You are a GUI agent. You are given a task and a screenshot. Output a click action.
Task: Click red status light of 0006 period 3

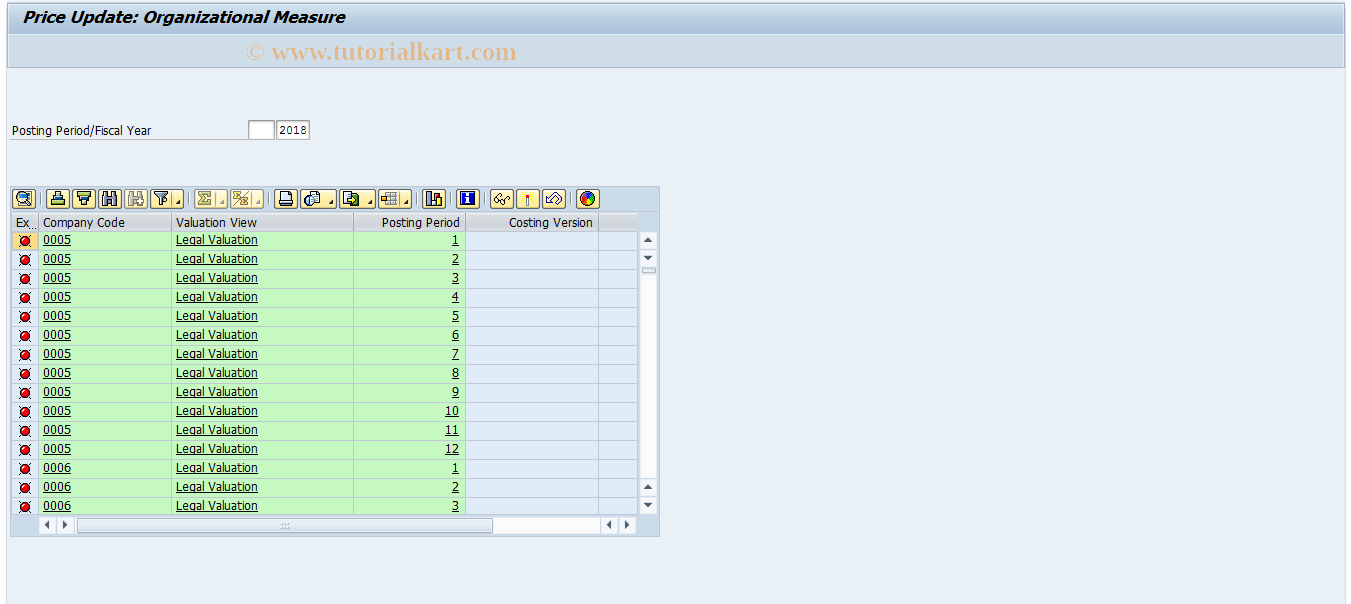[x=25, y=507]
